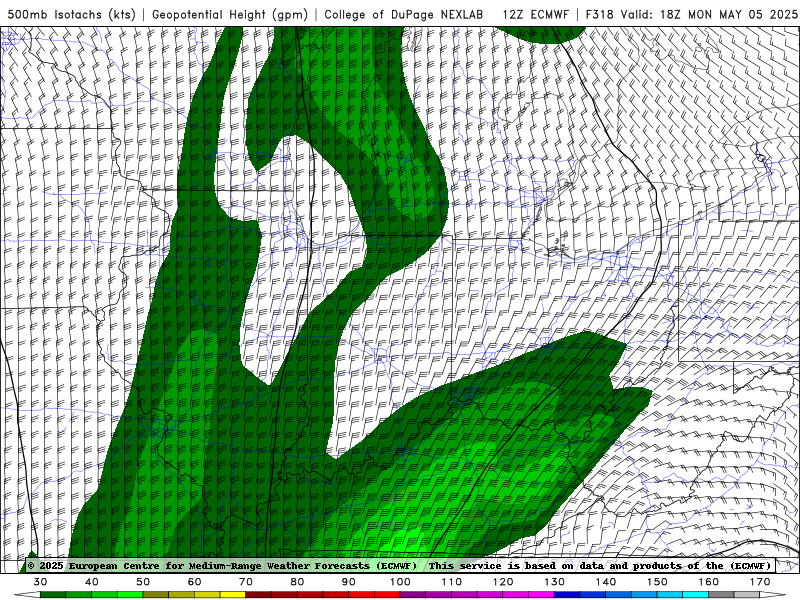Viewport: 800px width, 600px height.
Task: Click the '500mb Isotachs (kts)' title text
Action: click(71, 14)
